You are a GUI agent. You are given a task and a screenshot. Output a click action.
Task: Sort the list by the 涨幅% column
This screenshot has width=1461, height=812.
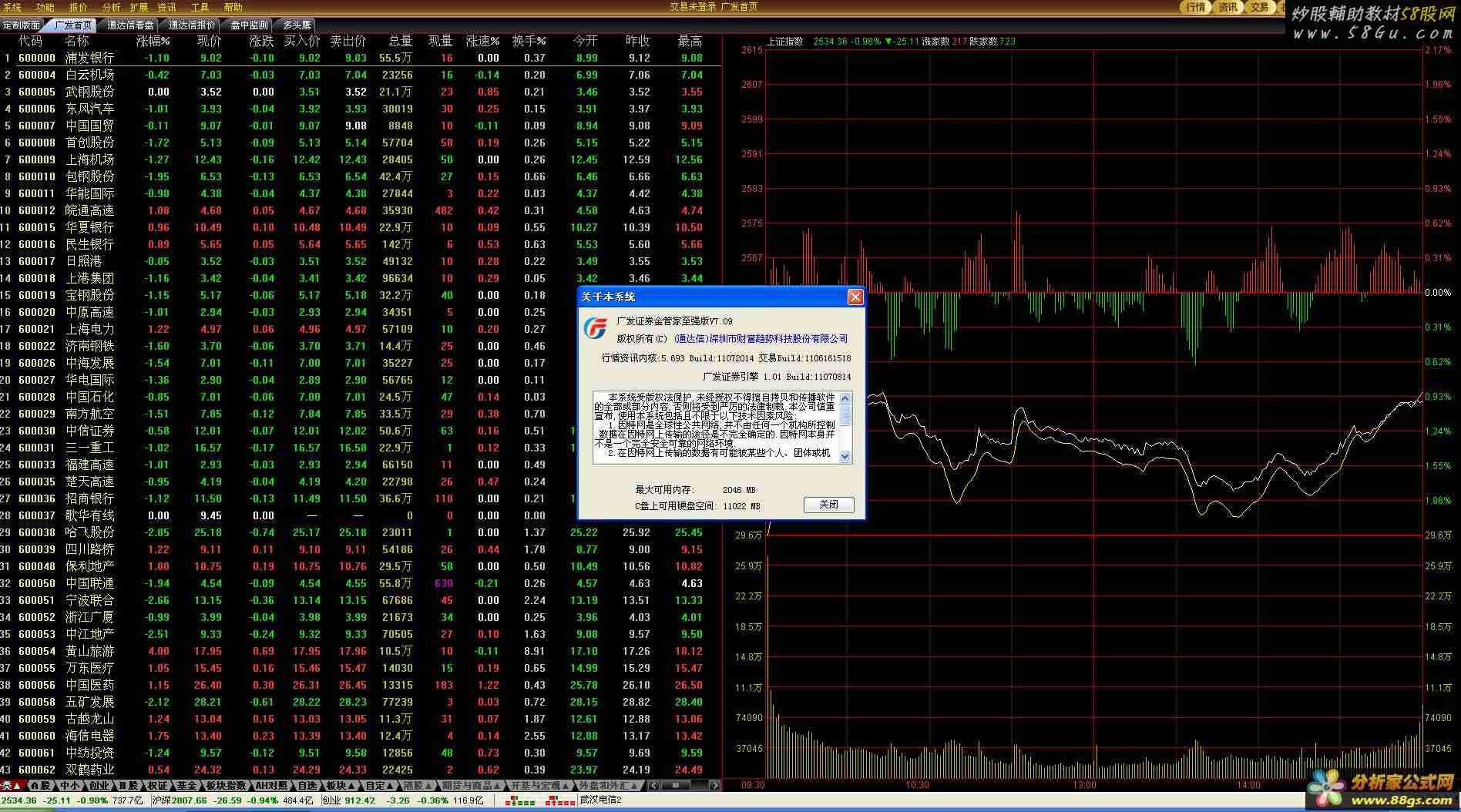tap(153, 41)
